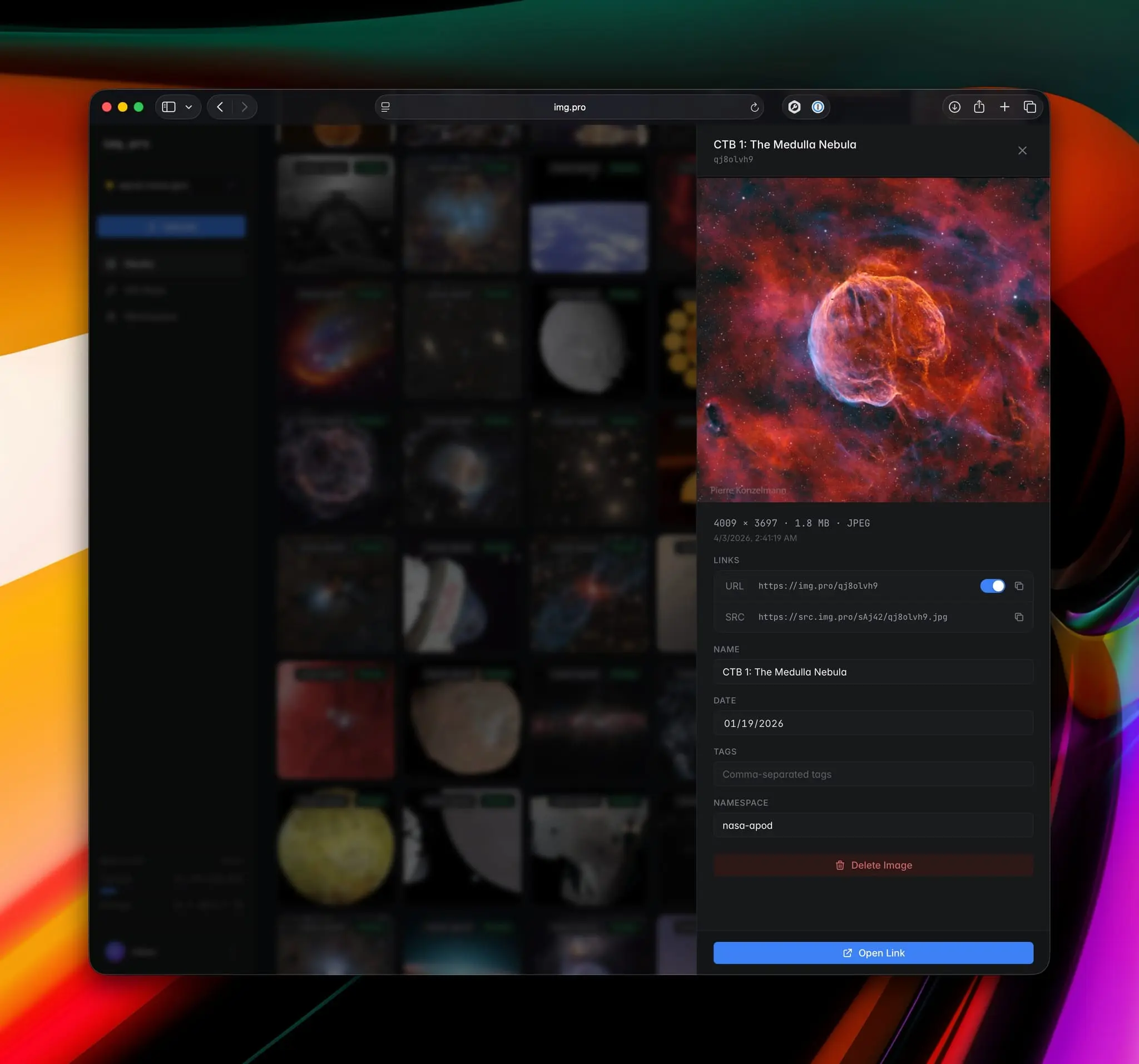Click the Delete Image button

tap(873, 865)
